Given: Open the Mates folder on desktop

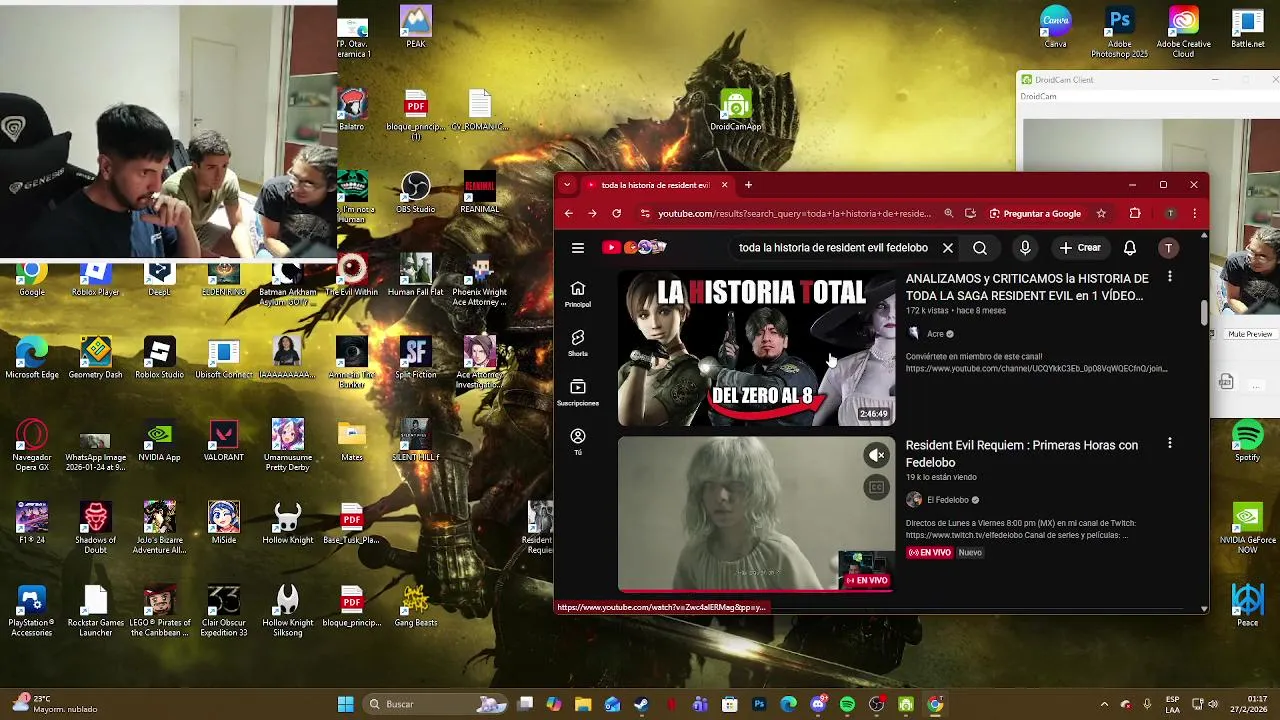Looking at the screenshot, I should click(352, 441).
